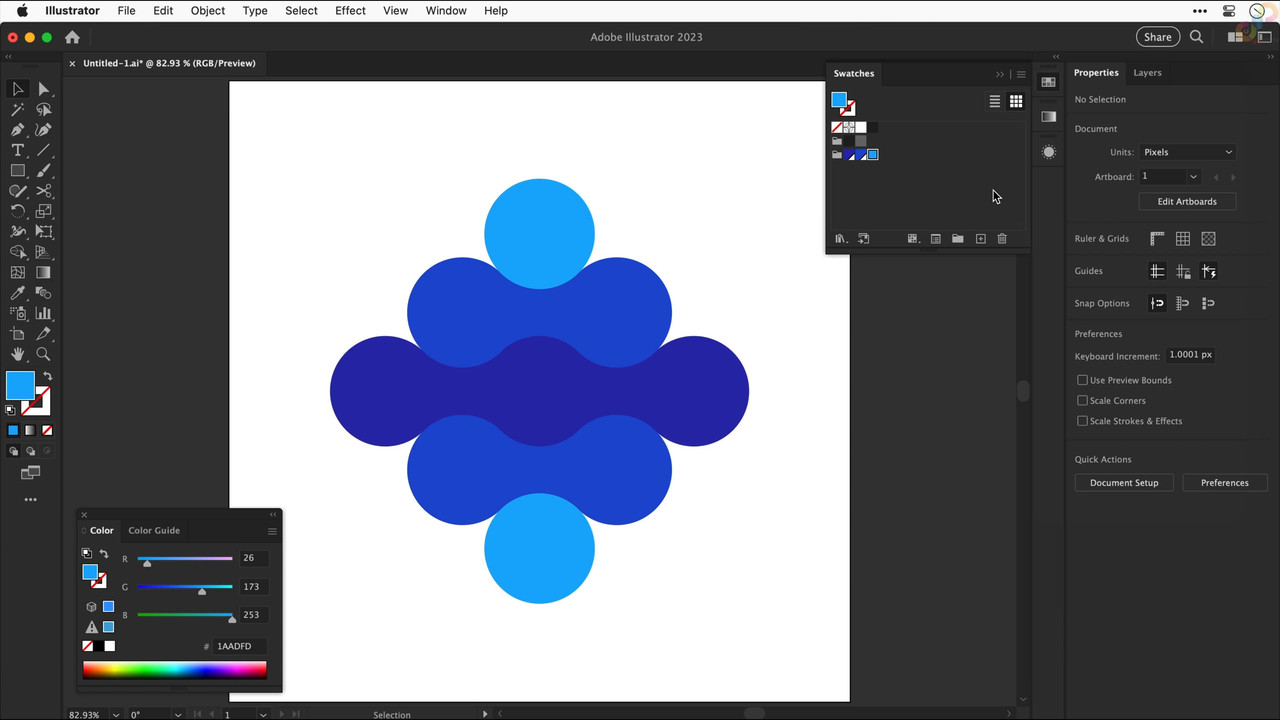Pick the Lasso tool

click(43, 110)
